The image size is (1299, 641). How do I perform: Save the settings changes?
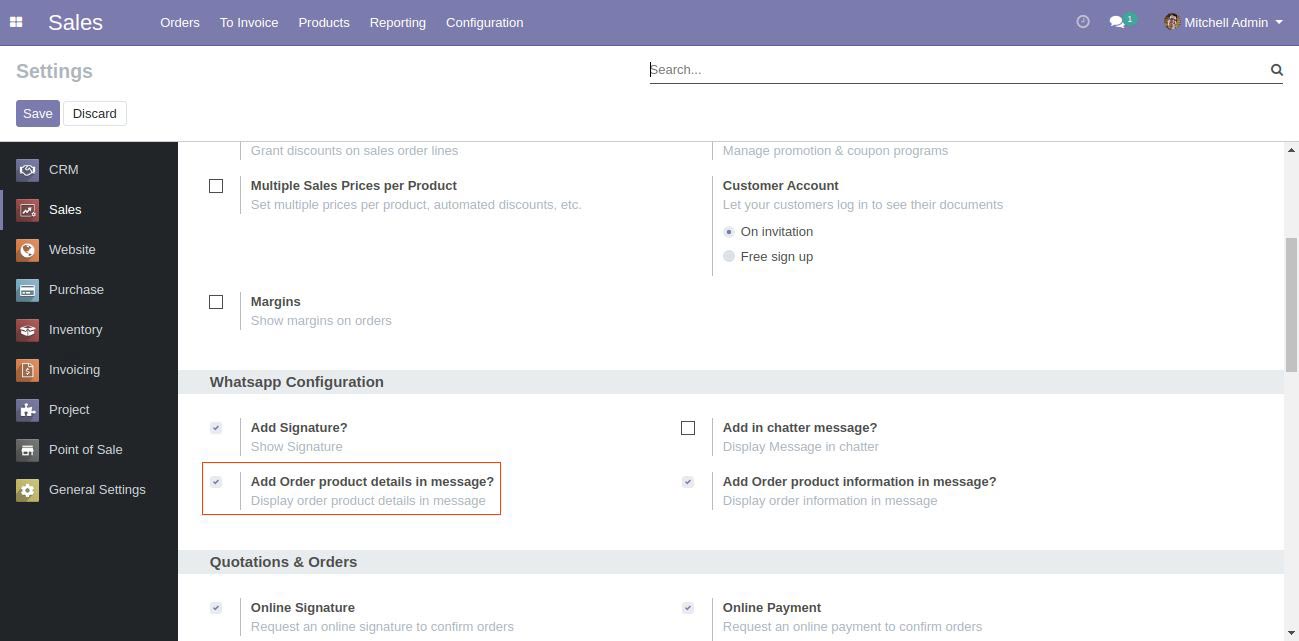pos(38,114)
